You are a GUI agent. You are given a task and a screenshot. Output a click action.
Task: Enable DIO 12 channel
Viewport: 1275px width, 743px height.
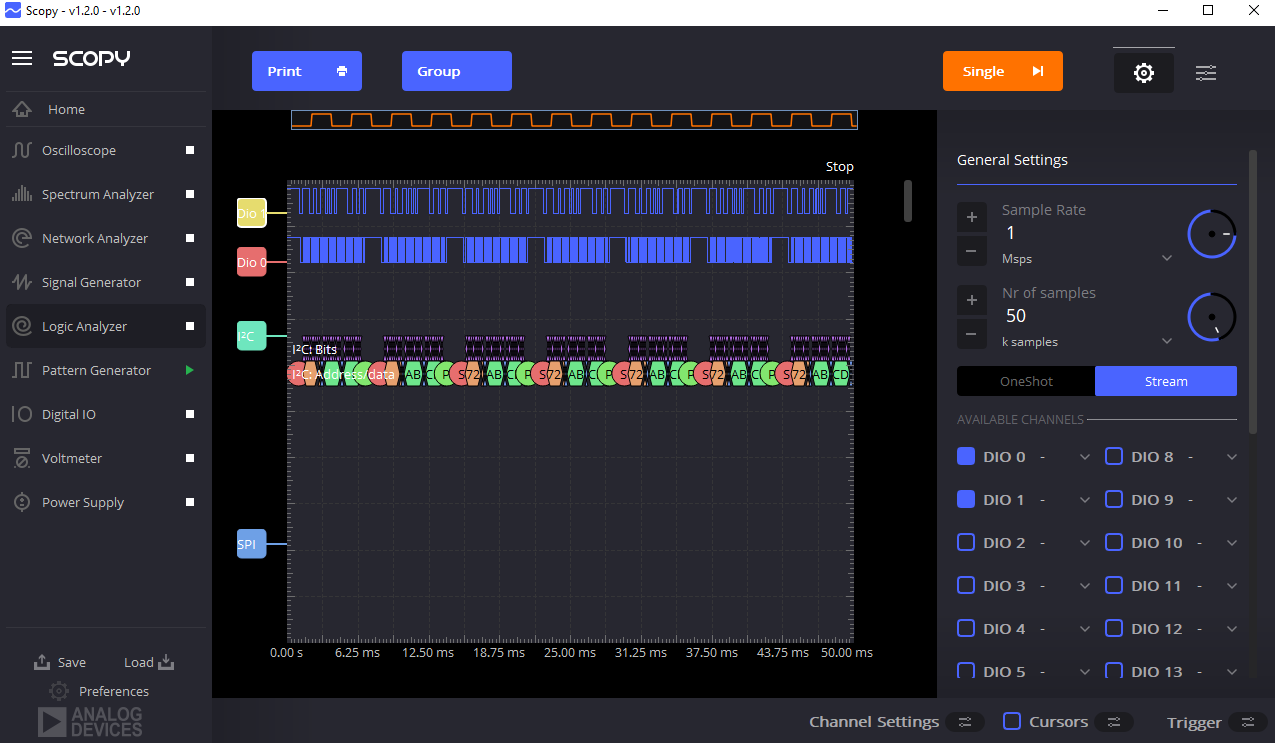pyautogui.click(x=1114, y=628)
